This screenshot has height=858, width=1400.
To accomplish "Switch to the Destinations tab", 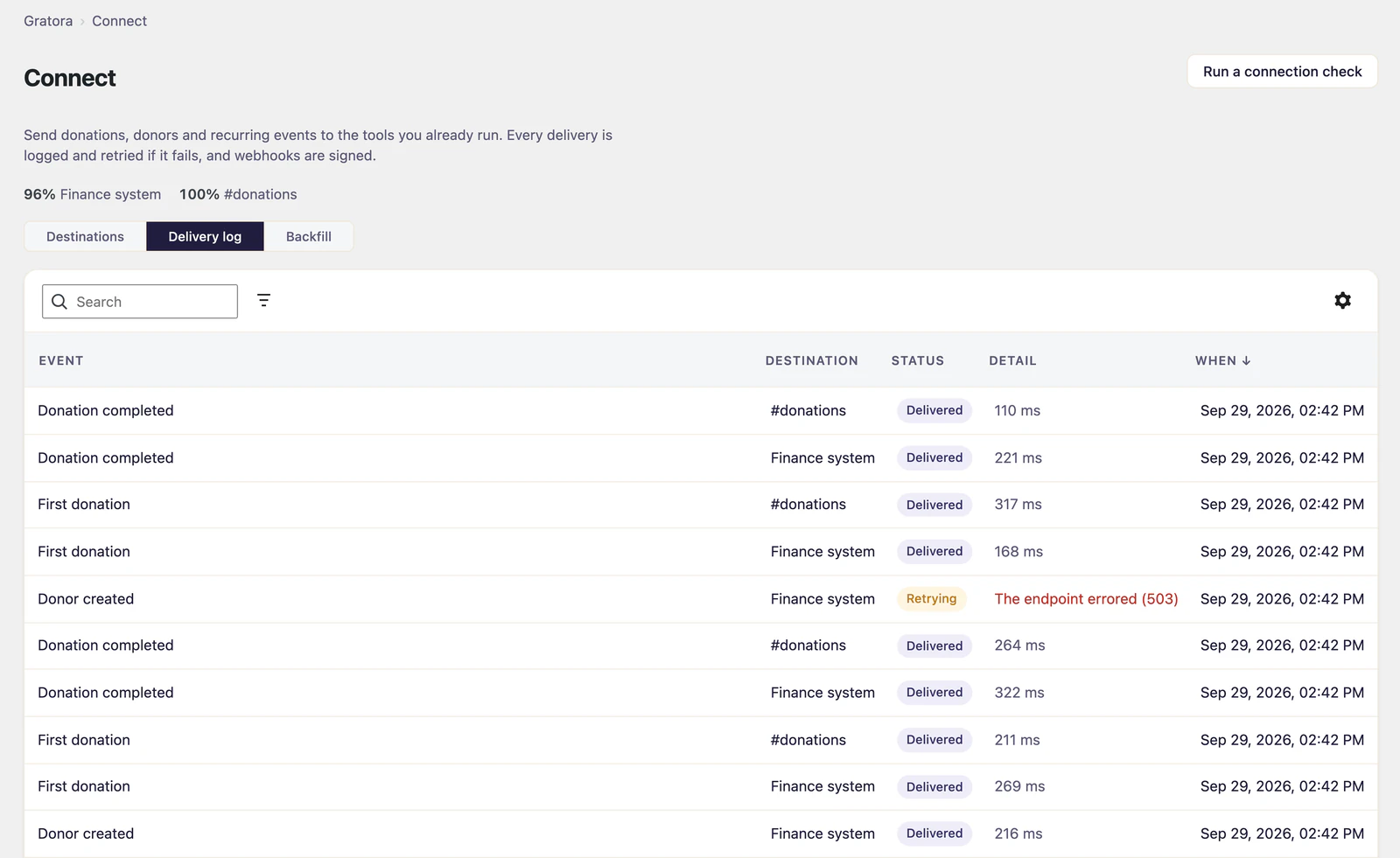I will (85, 237).
